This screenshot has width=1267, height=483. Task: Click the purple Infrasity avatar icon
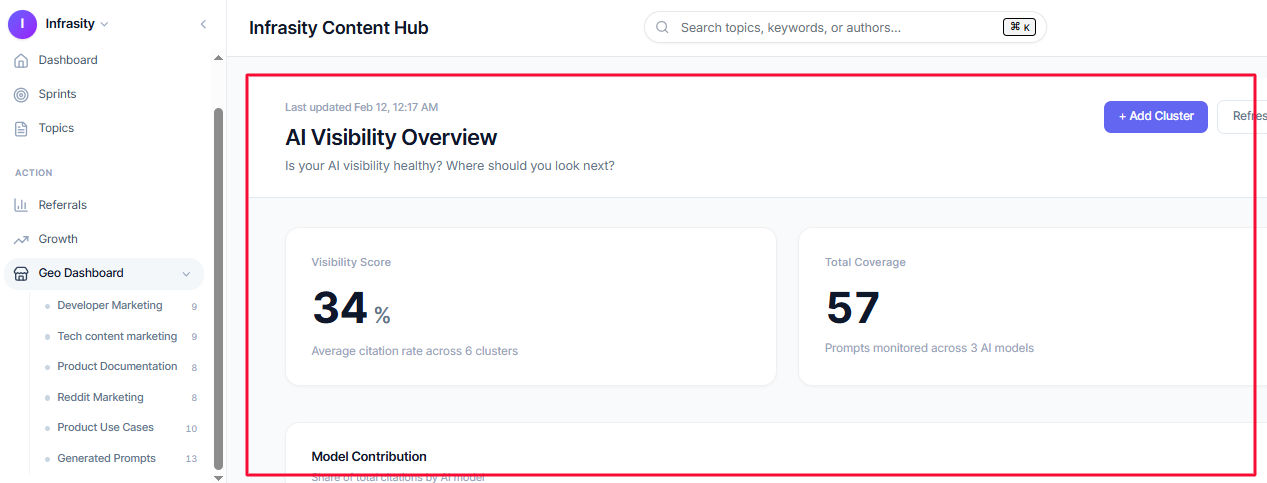click(x=21, y=23)
